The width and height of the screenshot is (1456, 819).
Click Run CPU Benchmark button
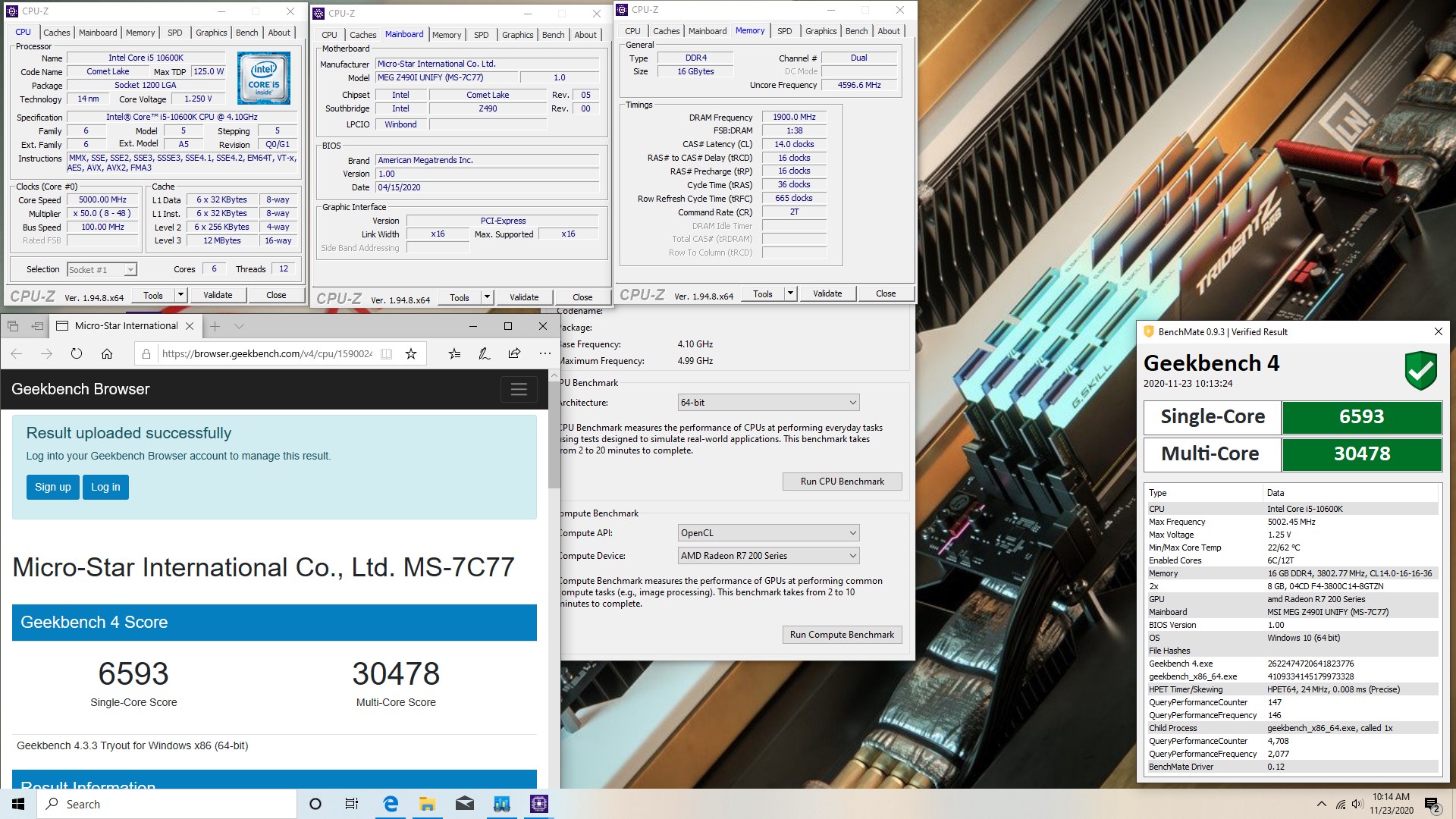click(x=842, y=482)
